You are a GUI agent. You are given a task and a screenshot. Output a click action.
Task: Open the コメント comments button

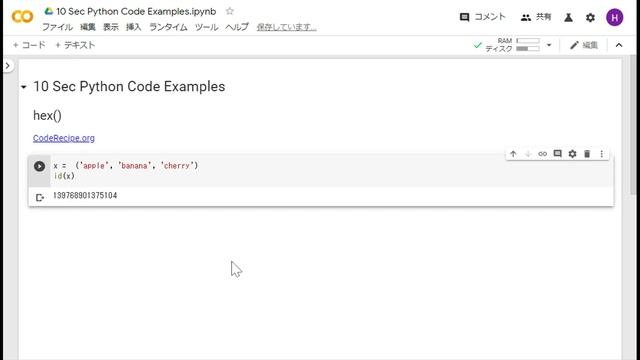click(482, 17)
